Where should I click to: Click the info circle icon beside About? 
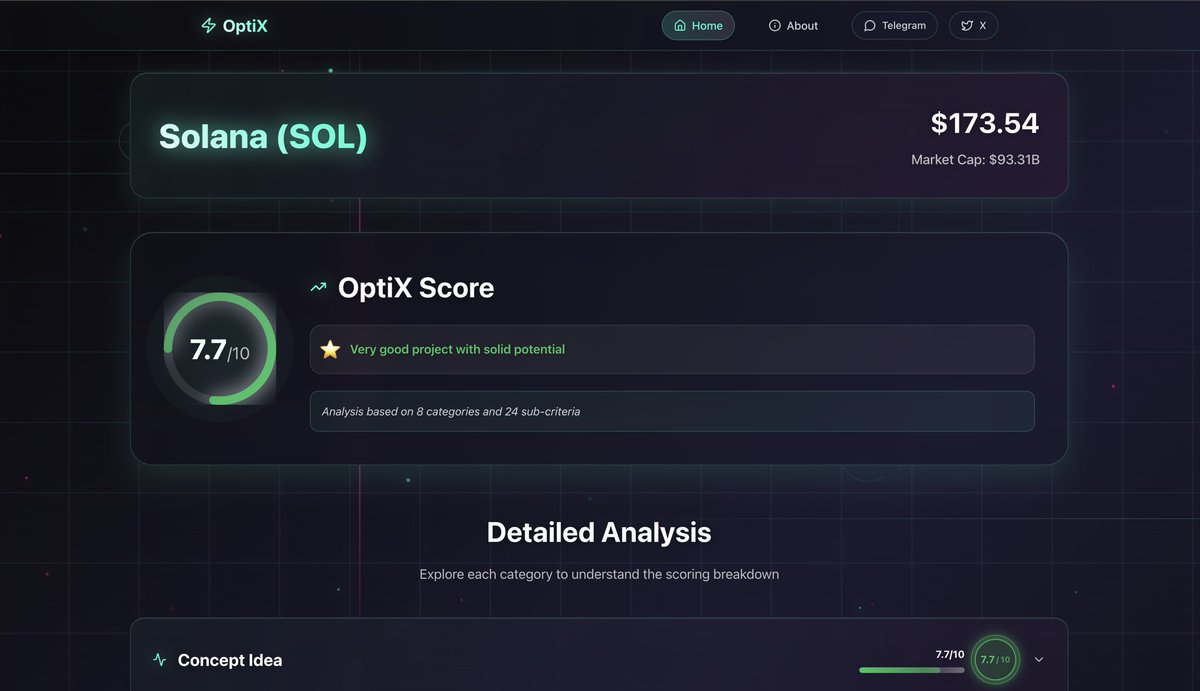pos(775,26)
